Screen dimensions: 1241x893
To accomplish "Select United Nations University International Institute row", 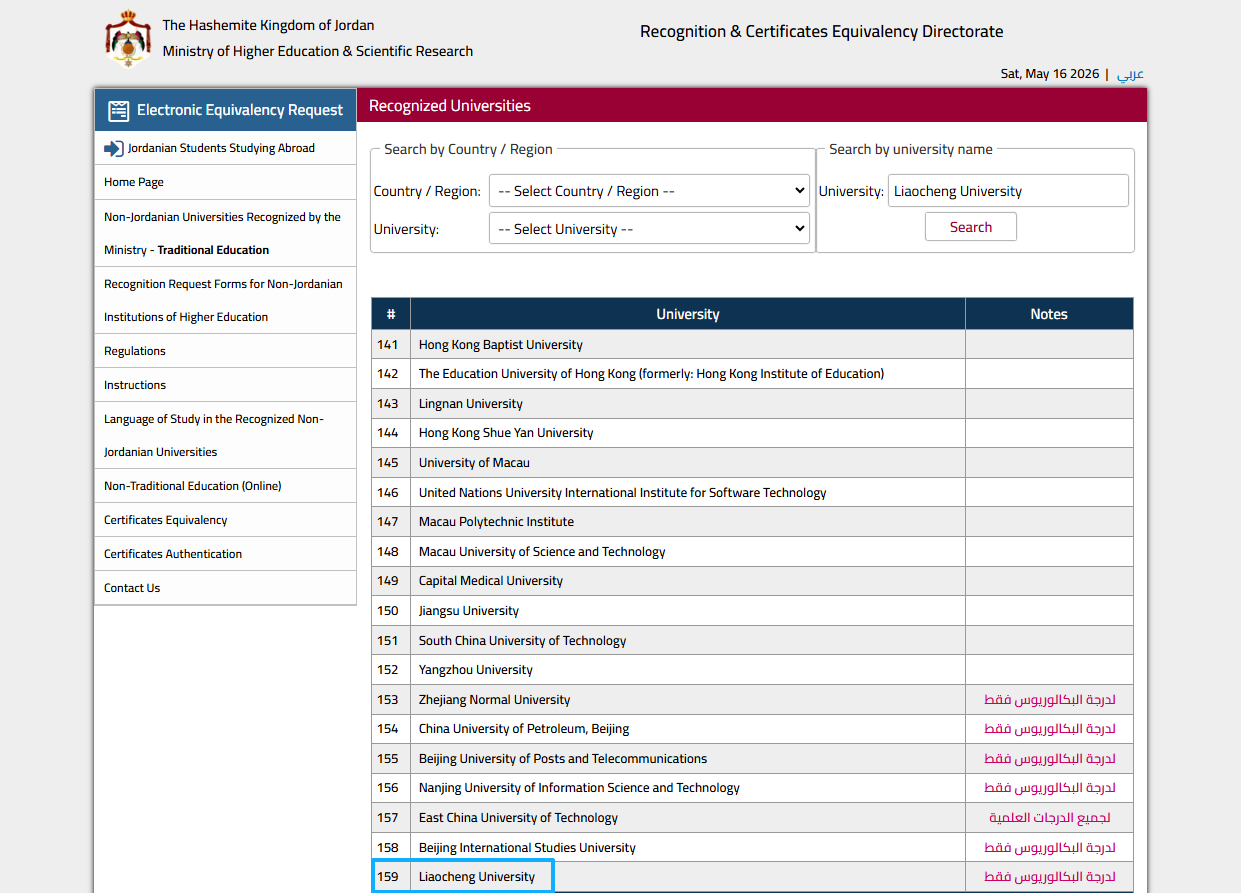I will (752, 493).
